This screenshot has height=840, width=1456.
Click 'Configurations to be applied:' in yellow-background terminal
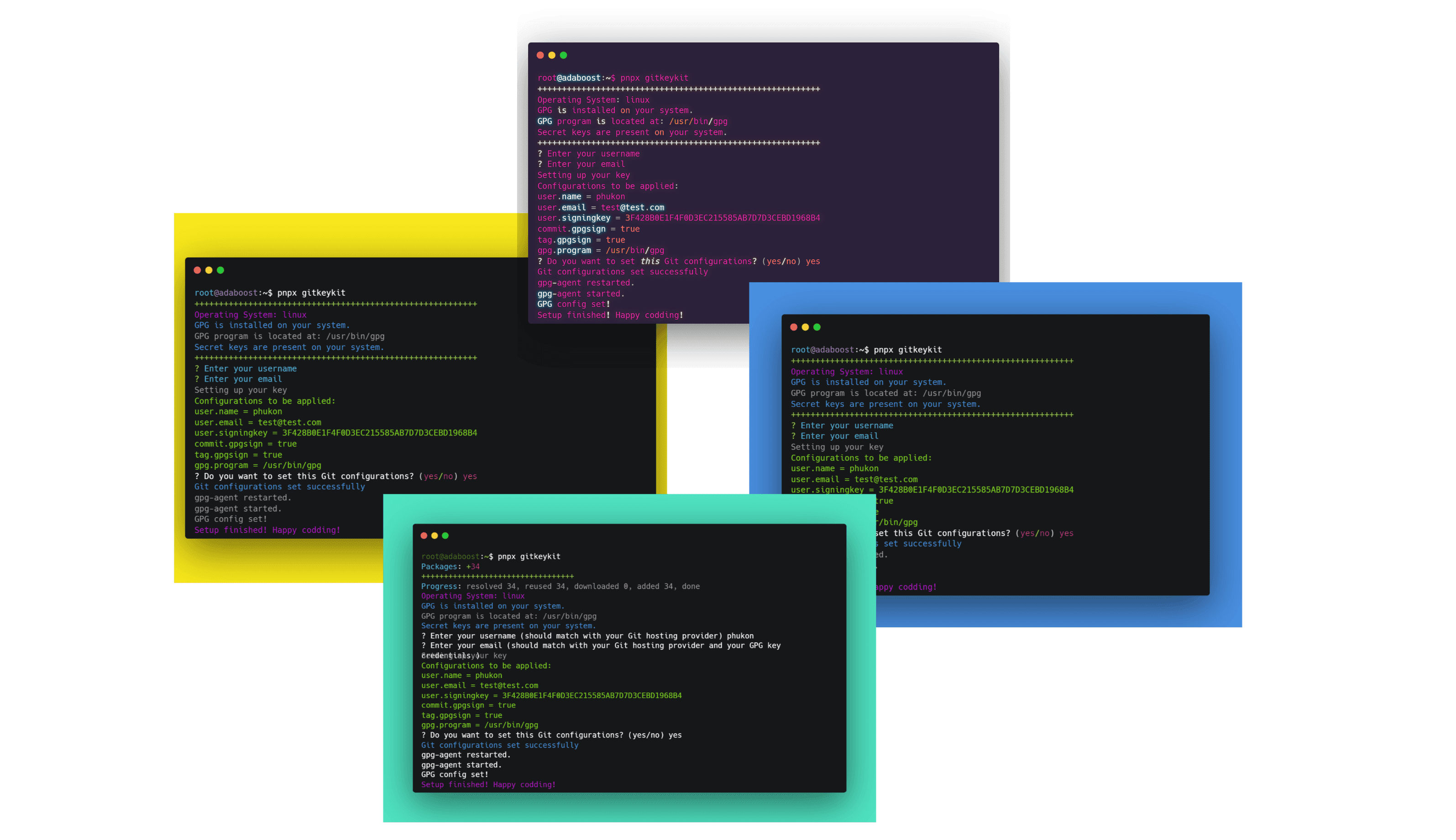click(x=265, y=401)
